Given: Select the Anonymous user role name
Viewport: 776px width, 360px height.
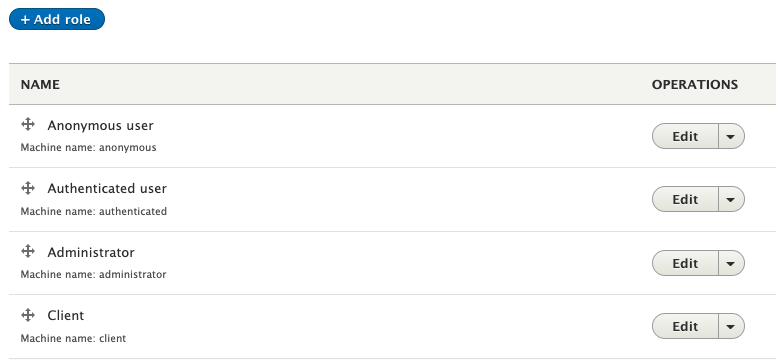Looking at the screenshot, I should (x=100, y=125).
